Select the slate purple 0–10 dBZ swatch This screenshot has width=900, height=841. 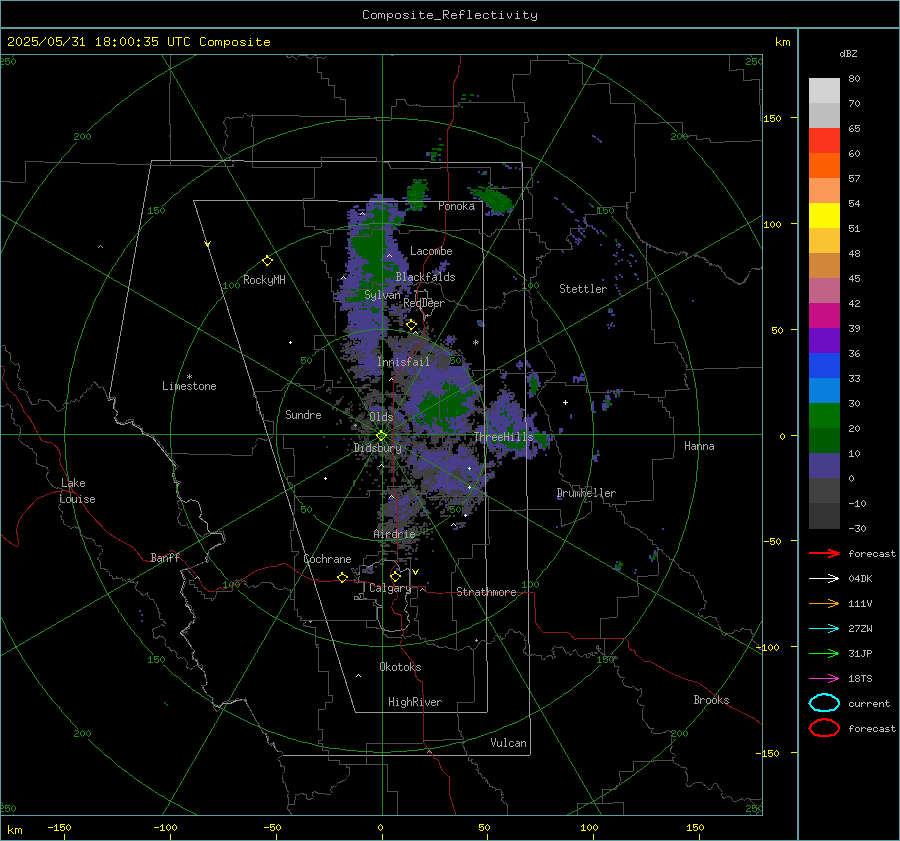coord(824,465)
